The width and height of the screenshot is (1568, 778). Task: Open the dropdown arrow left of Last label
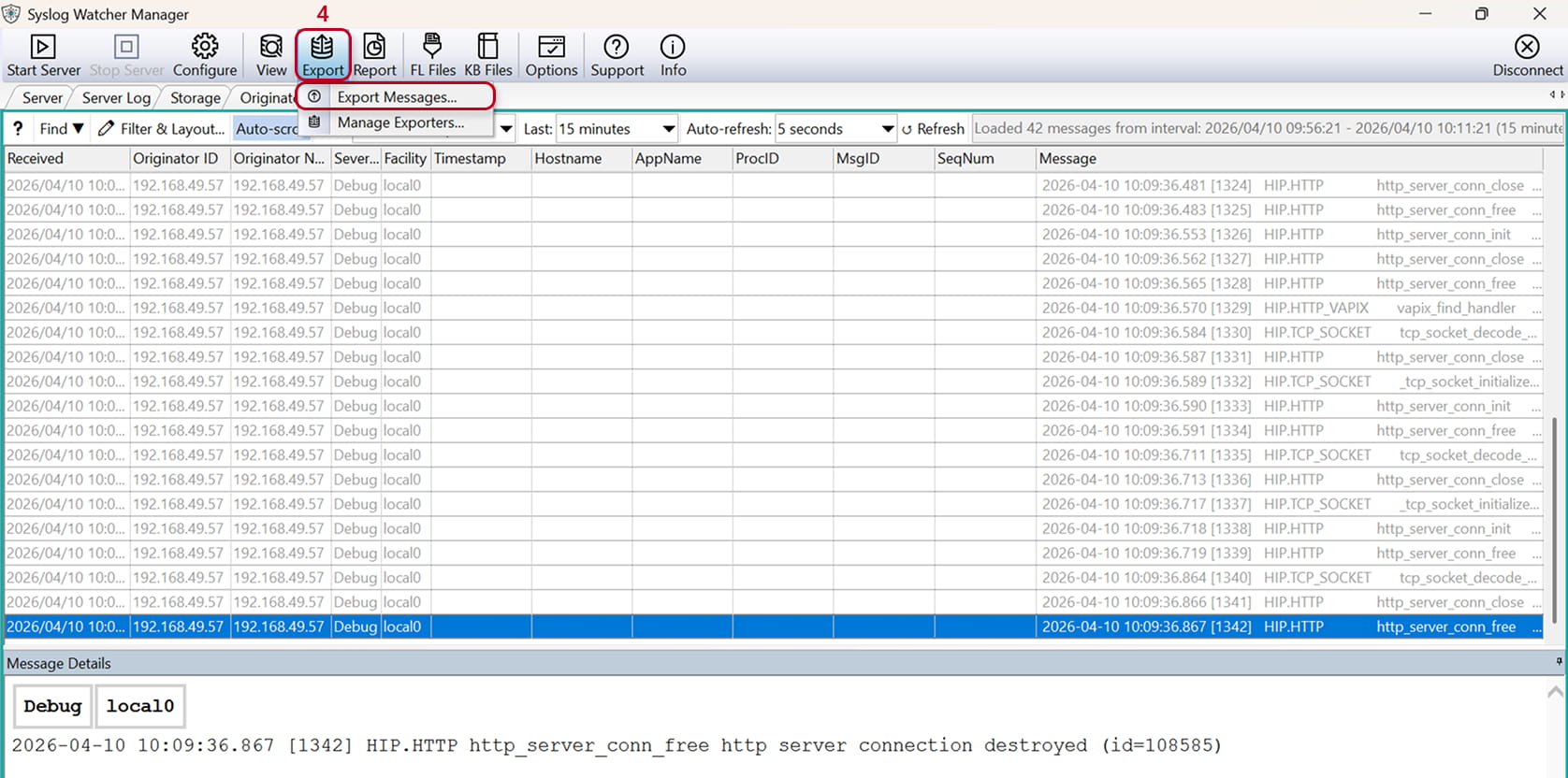[x=506, y=129]
